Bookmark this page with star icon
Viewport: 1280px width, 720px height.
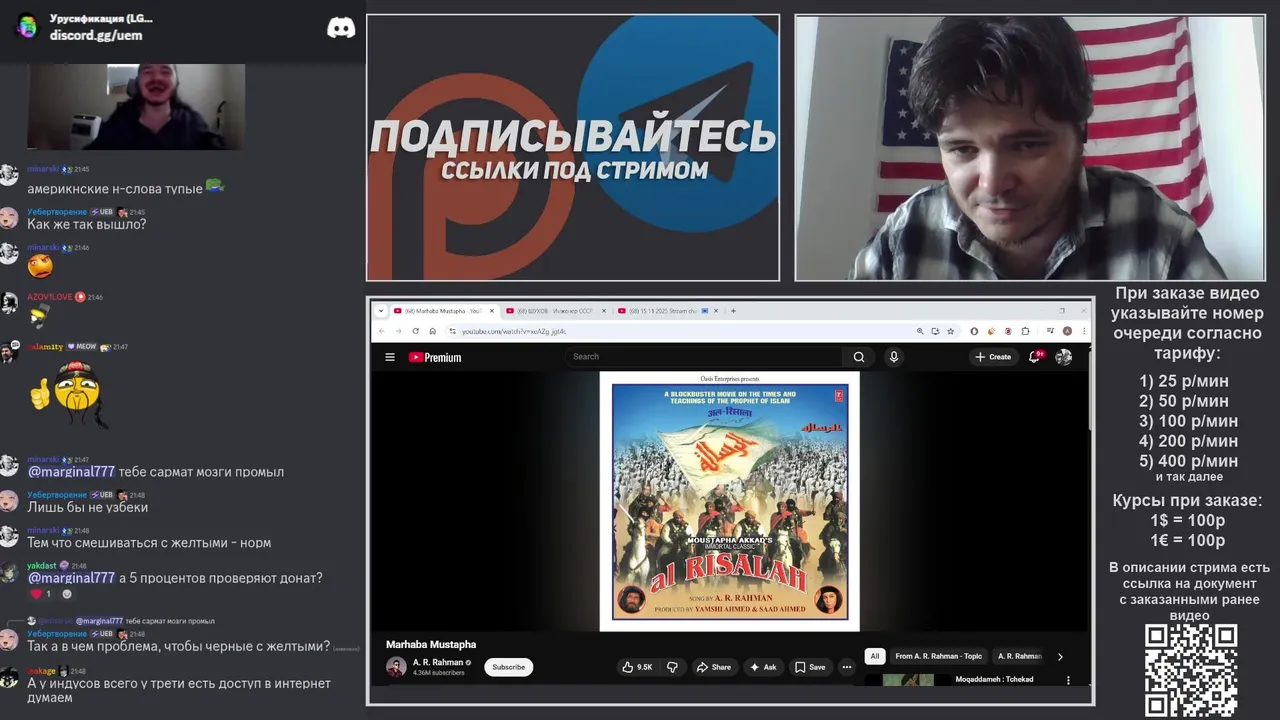click(x=950, y=331)
